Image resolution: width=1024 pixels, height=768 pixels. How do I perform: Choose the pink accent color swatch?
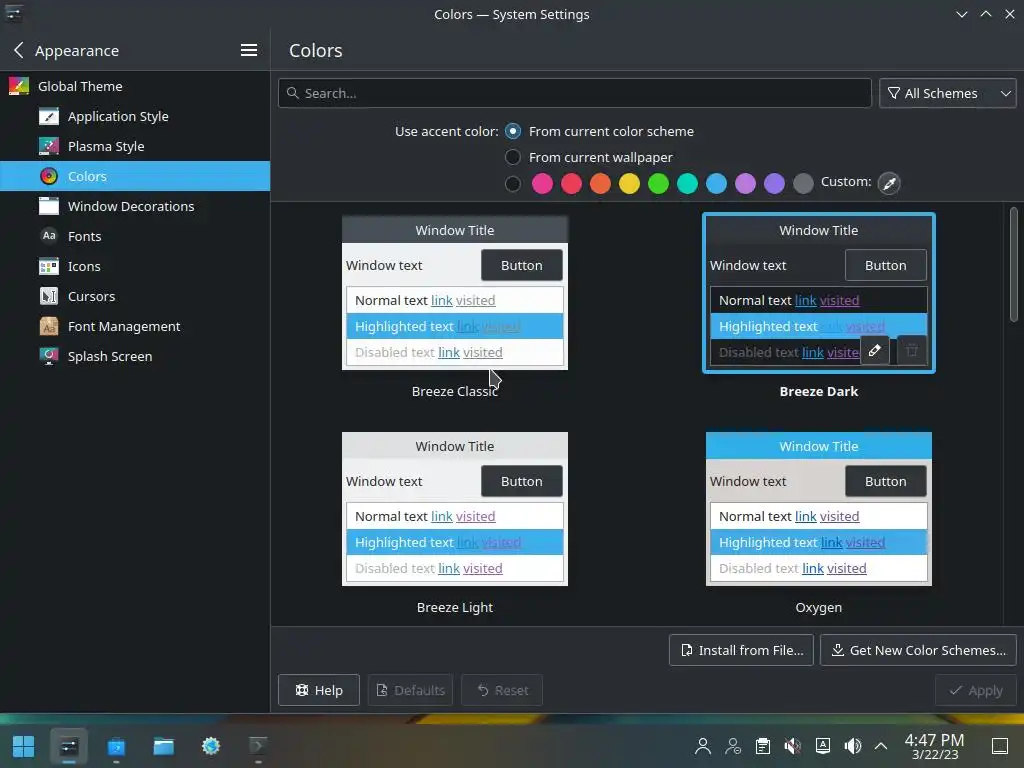(x=542, y=184)
